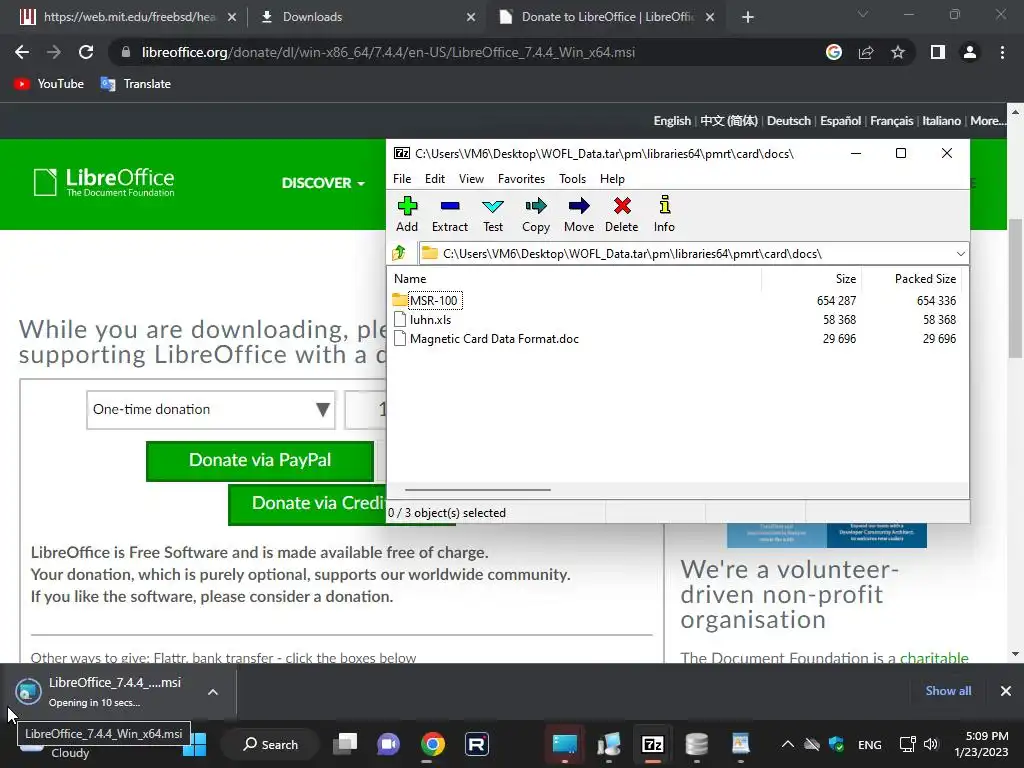Viewport: 1024px width, 768px height.
Task: Go up one folder level in 7-Zip
Action: point(399,253)
